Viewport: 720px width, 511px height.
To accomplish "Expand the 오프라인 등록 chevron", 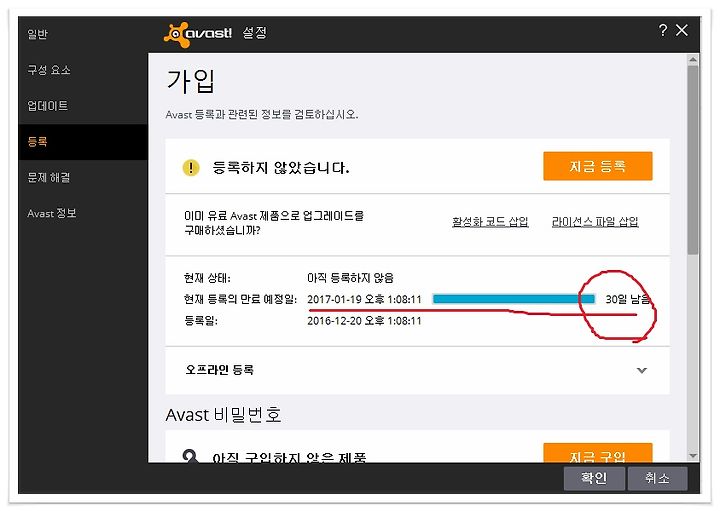I will [642, 370].
